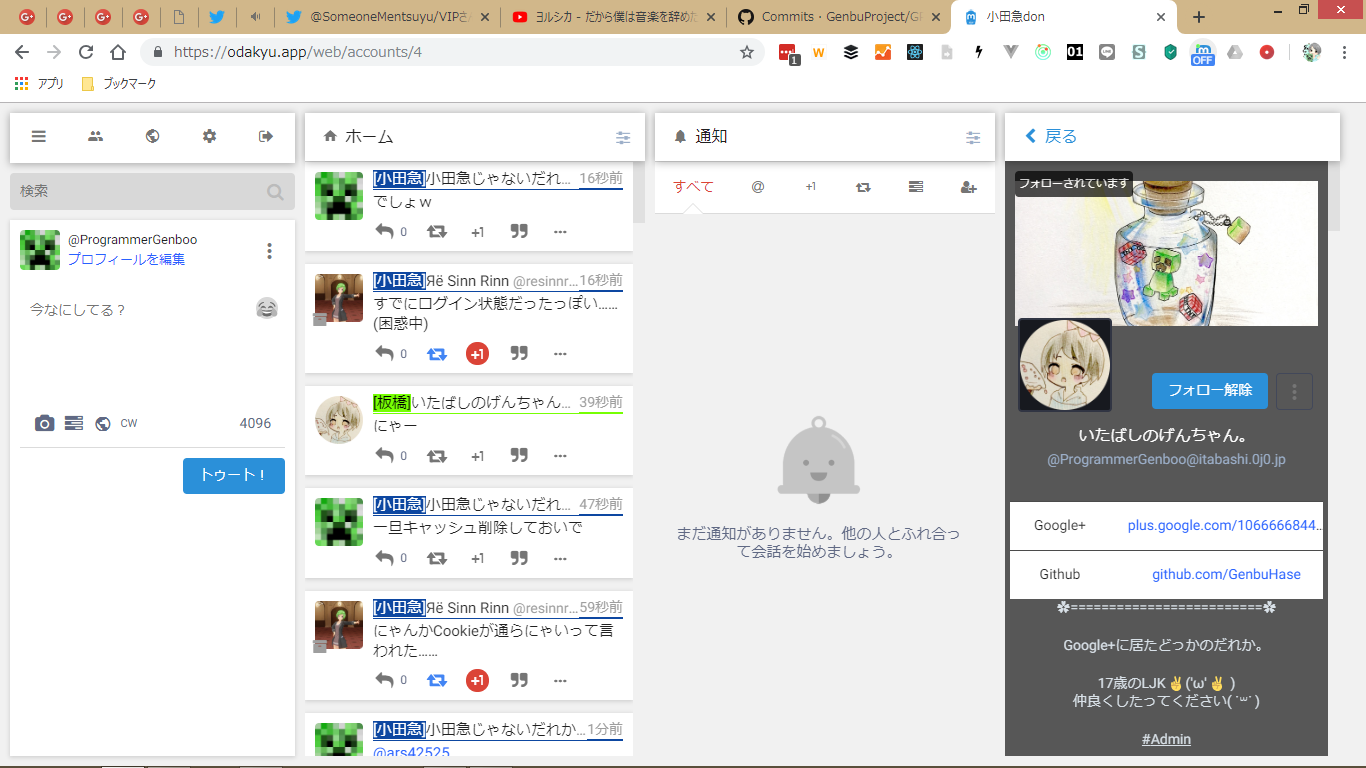Toggle +1 favourite on すでにログイン状態 post
Screen dimensions: 1366x768
(x=477, y=354)
